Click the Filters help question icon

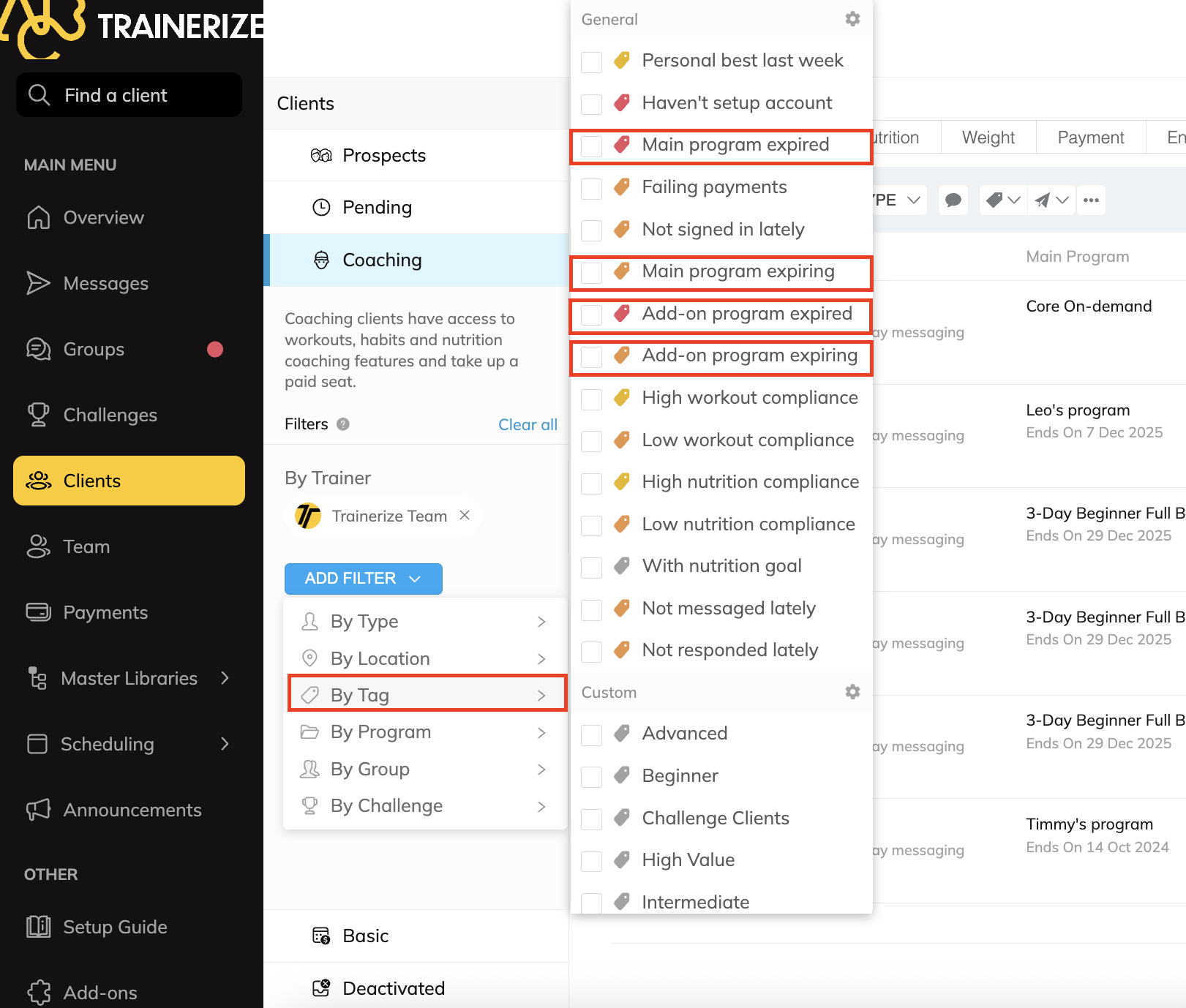(342, 424)
